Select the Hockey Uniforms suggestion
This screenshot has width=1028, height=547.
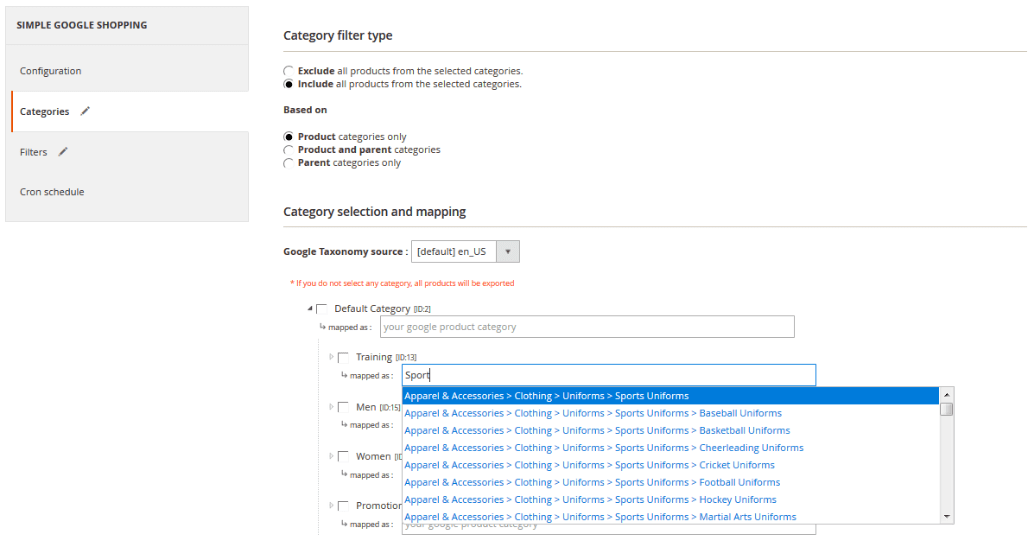pos(671,499)
